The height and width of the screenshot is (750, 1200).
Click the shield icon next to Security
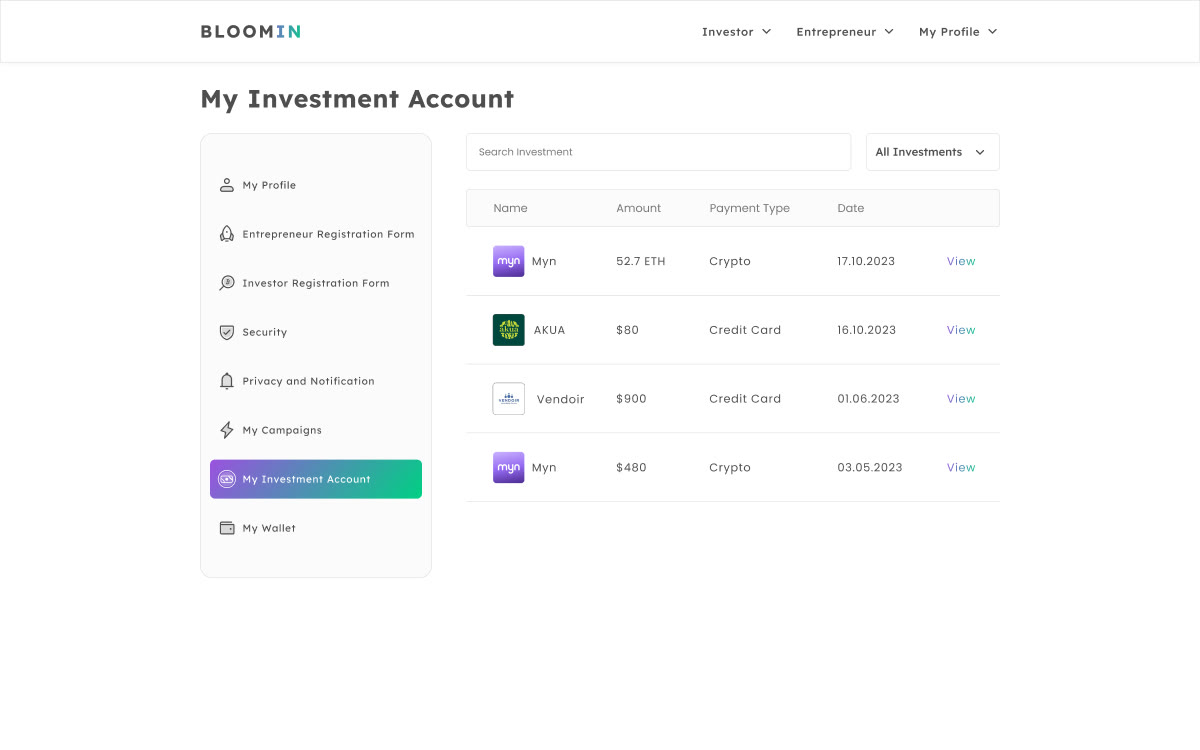tap(227, 332)
